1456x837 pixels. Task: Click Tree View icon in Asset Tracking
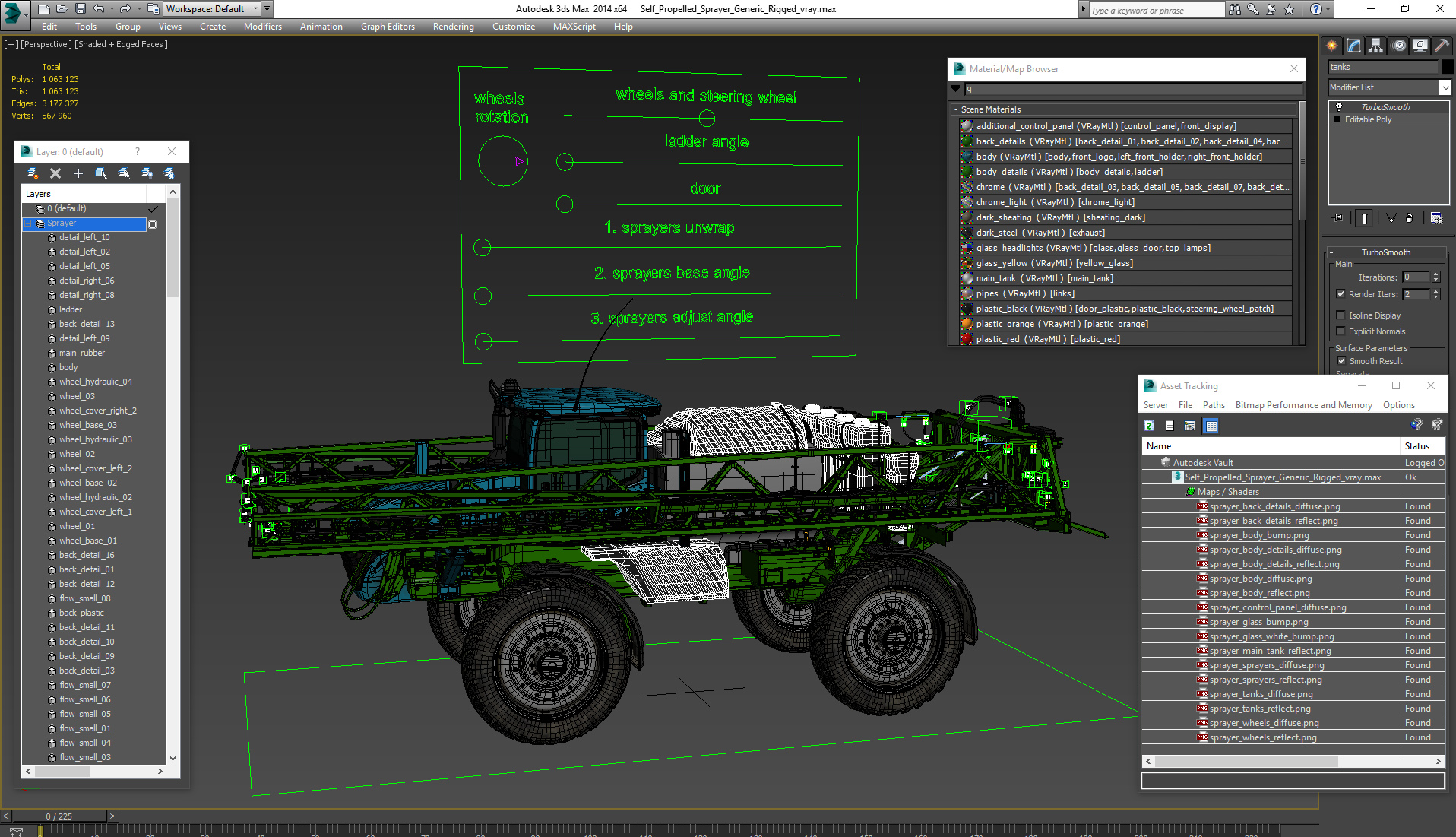click(1190, 426)
